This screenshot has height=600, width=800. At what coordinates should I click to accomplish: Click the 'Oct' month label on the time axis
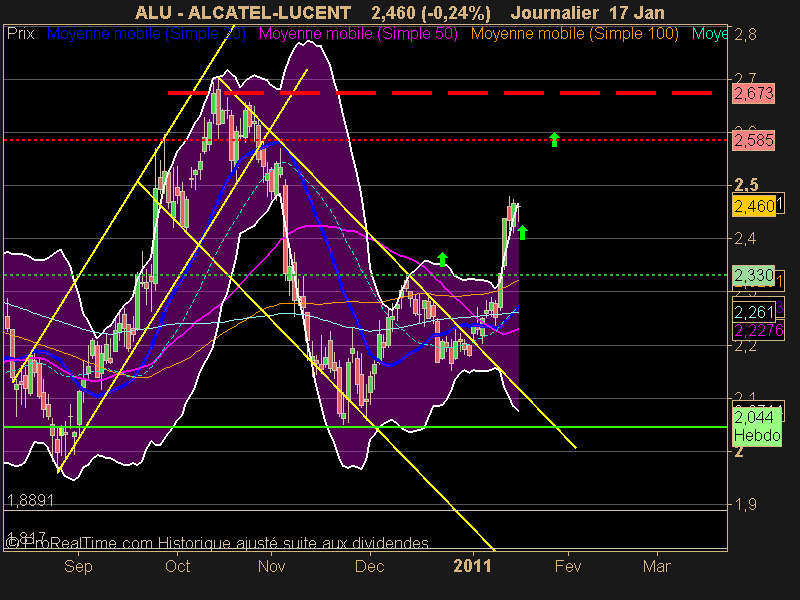pyautogui.click(x=178, y=566)
